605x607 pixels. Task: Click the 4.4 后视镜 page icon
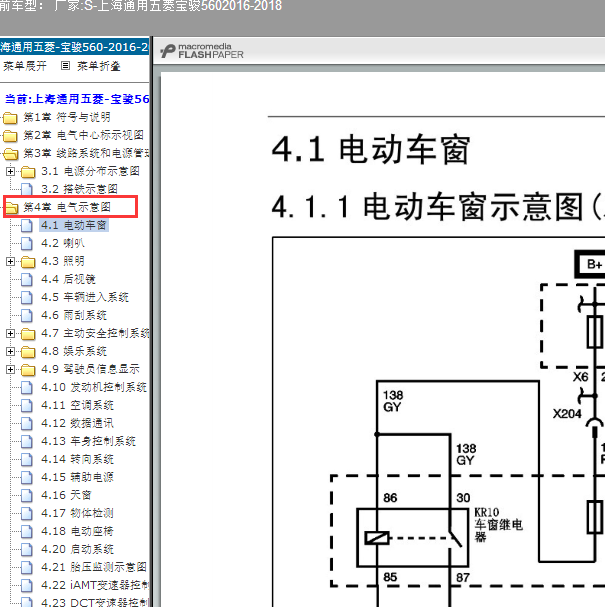27,279
